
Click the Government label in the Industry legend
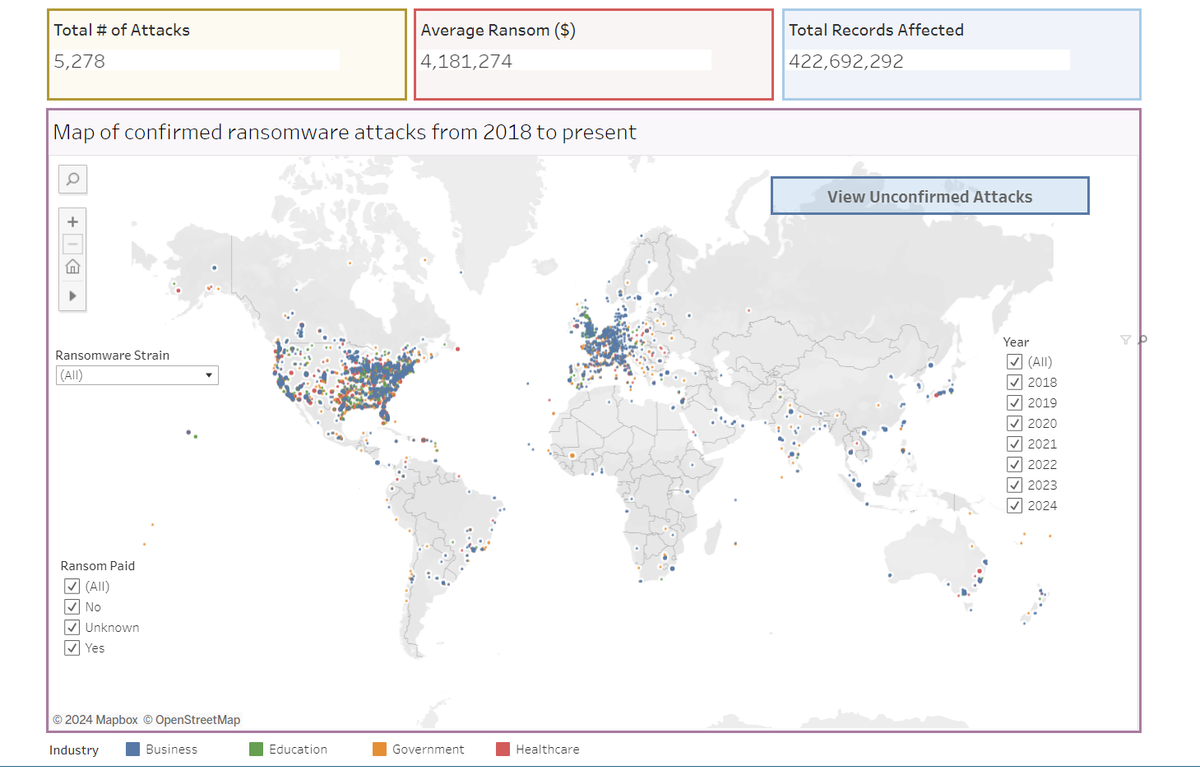tap(431, 748)
